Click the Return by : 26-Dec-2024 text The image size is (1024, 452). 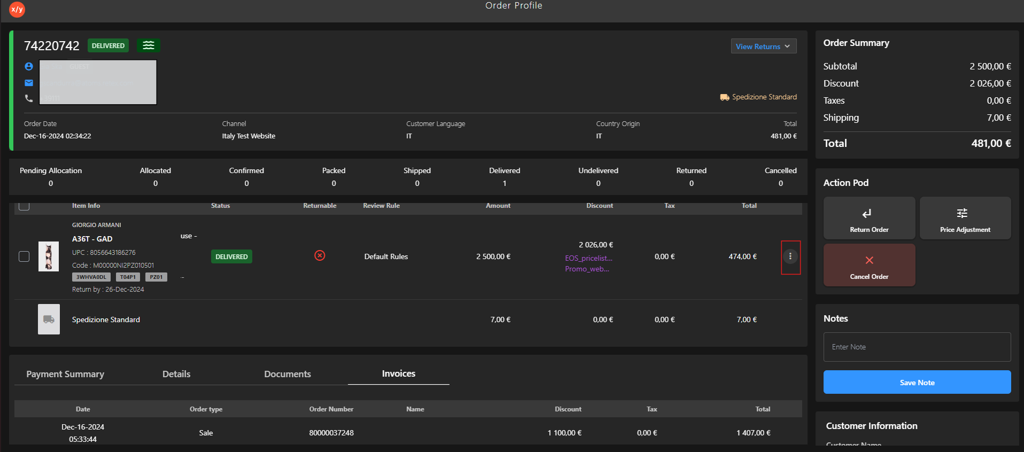click(108, 289)
